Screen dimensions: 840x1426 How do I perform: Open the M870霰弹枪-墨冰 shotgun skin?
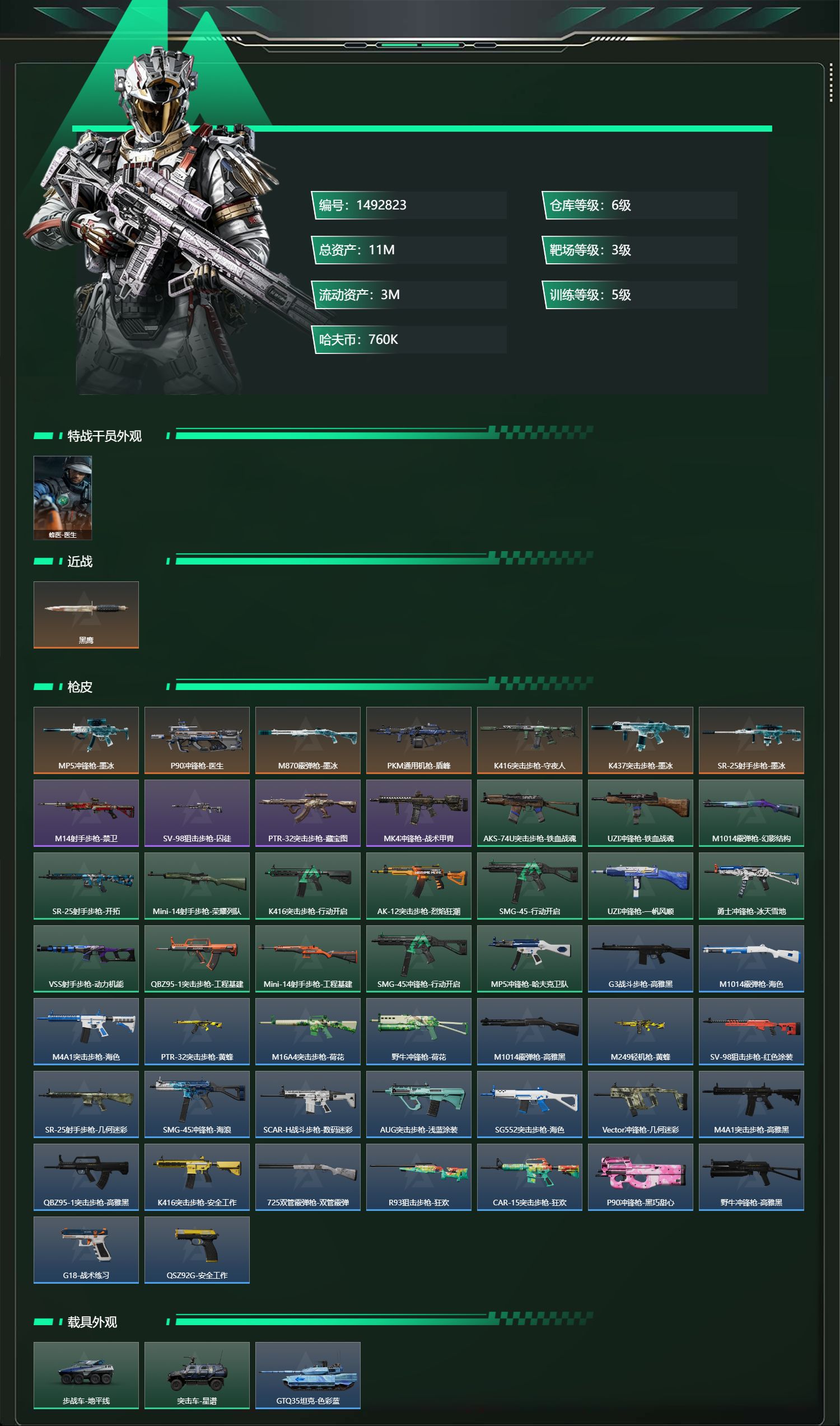pyautogui.click(x=308, y=740)
